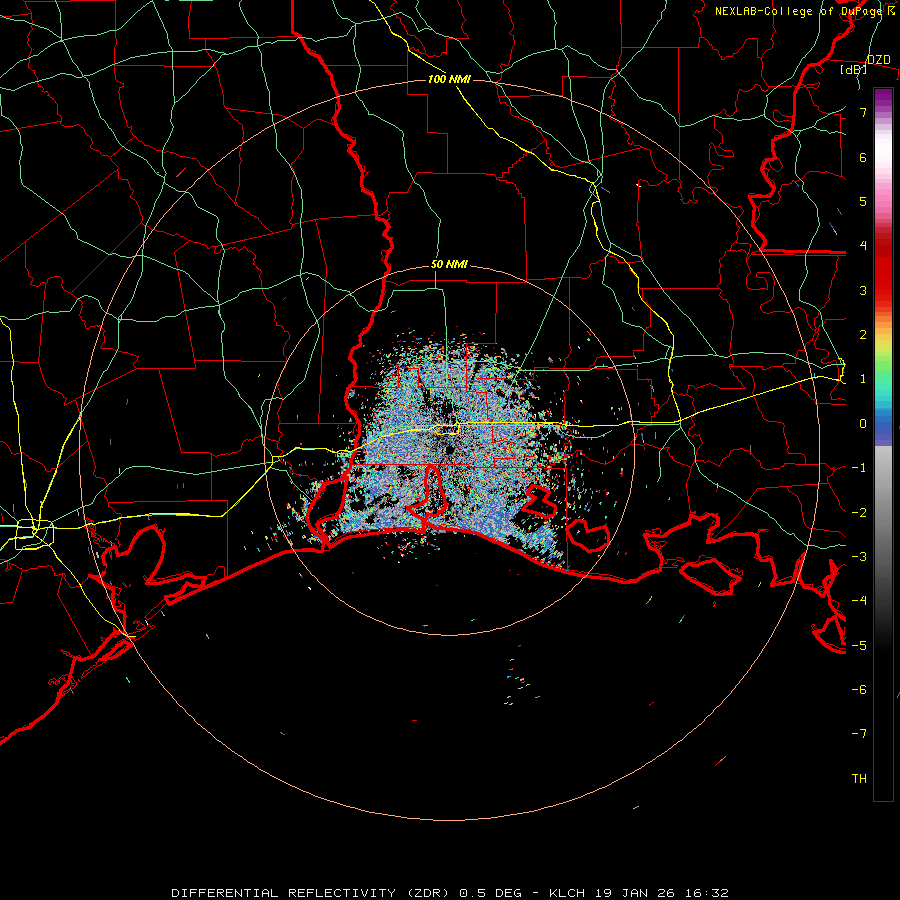Viewport: 900px width, 900px height.
Task: Click the '0.5 DEG' elevation text
Action: tap(491, 893)
